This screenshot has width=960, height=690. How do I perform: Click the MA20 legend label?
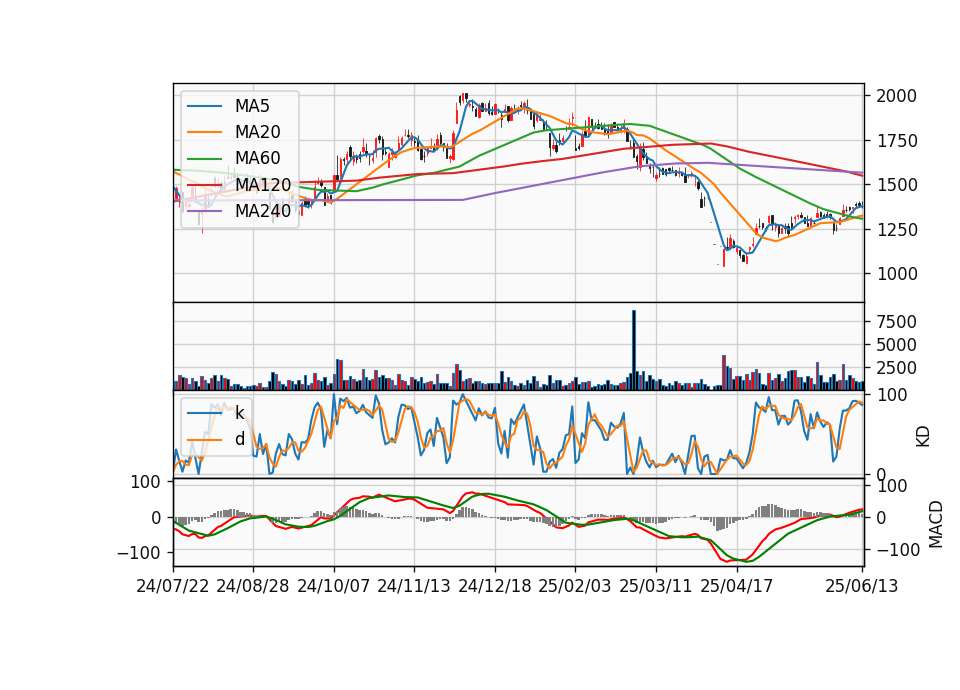click(258, 132)
